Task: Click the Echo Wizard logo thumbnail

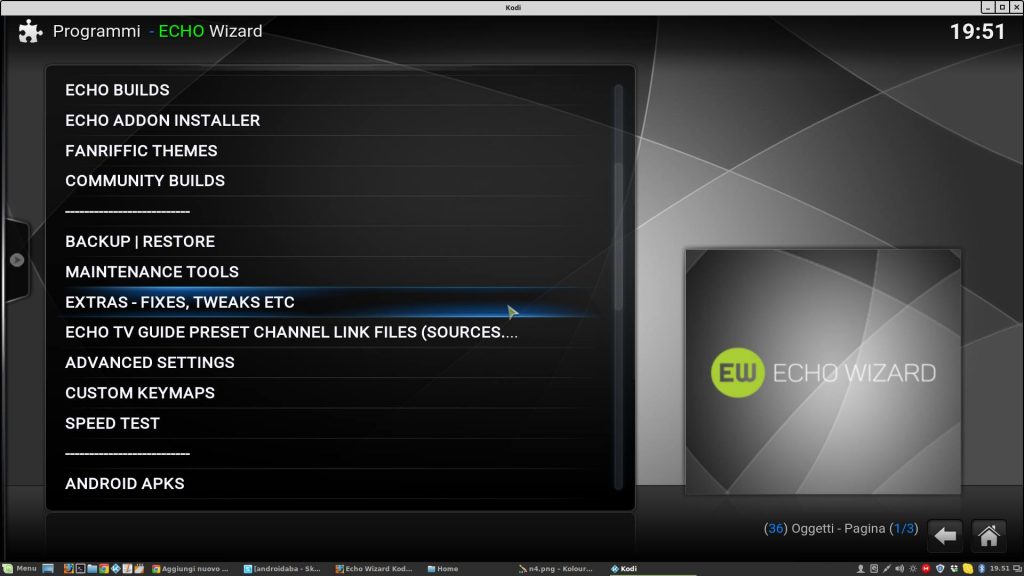Action: [x=823, y=372]
